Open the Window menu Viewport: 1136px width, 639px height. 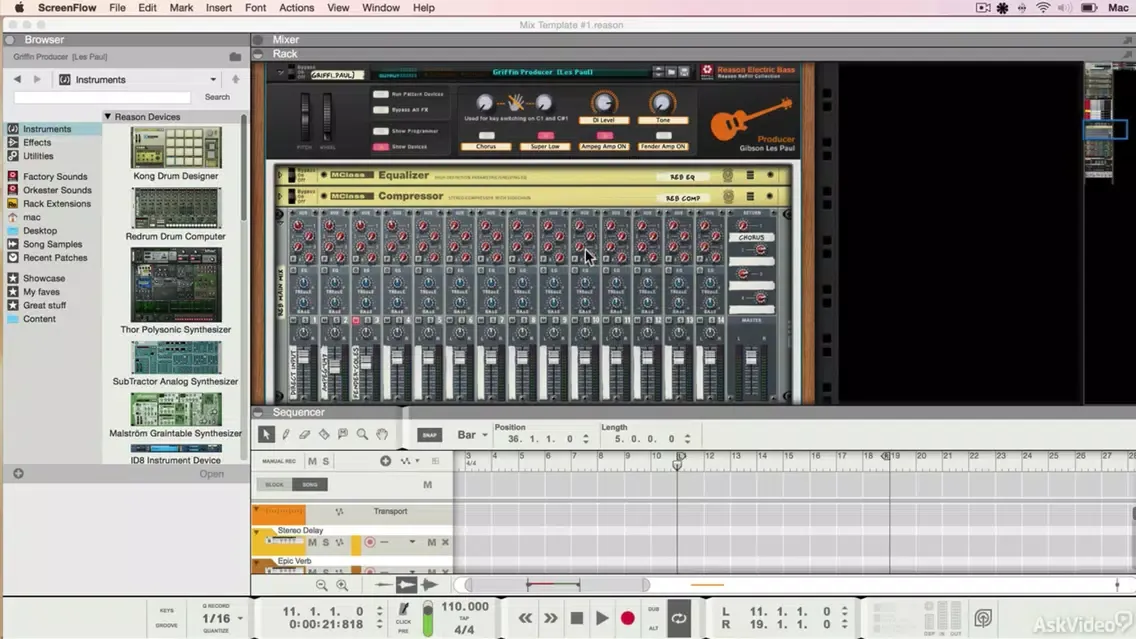click(x=380, y=8)
